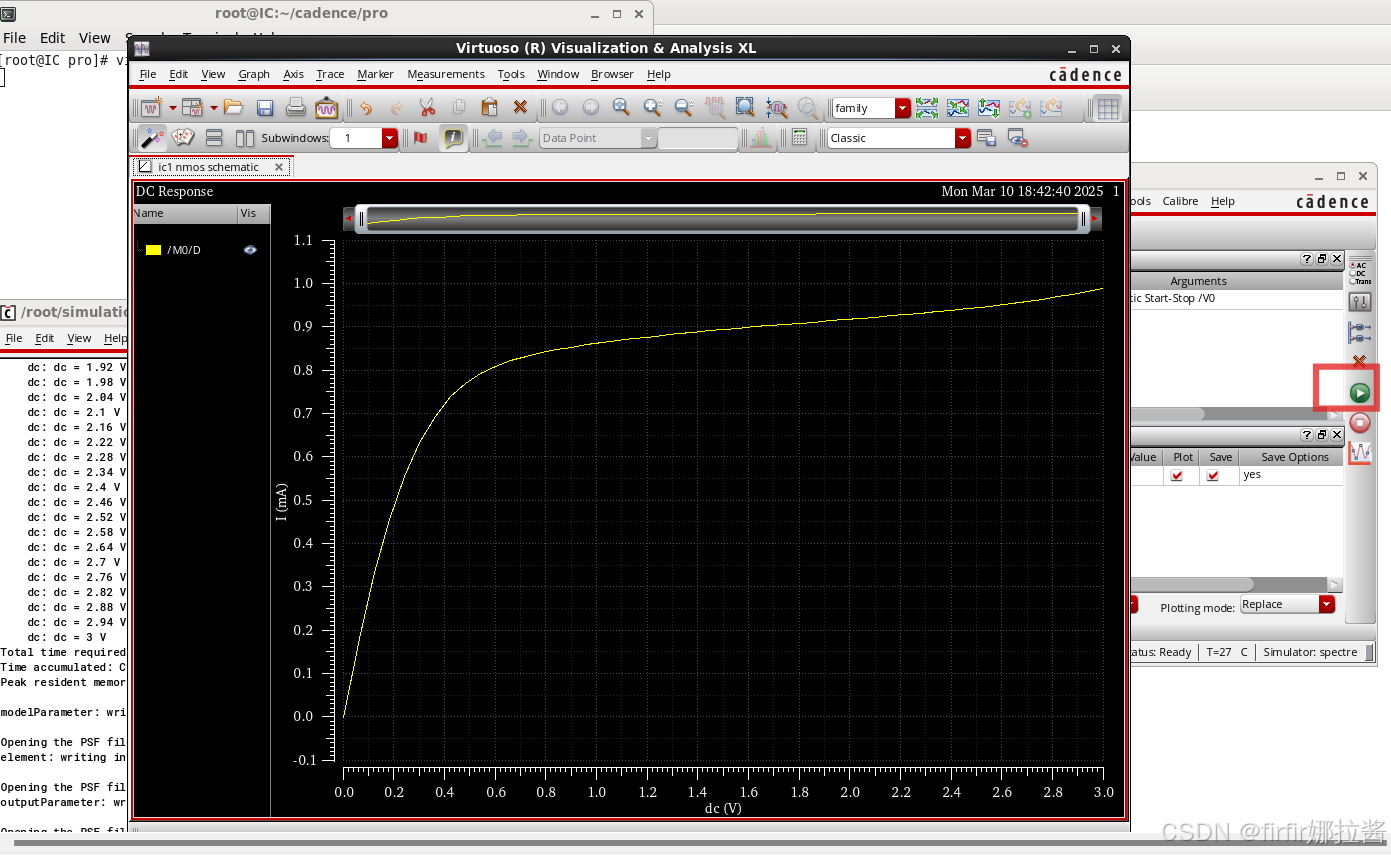Open the Graph menu
This screenshot has height=855, width=1391.
pyautogui.click(x=254, y=74)
